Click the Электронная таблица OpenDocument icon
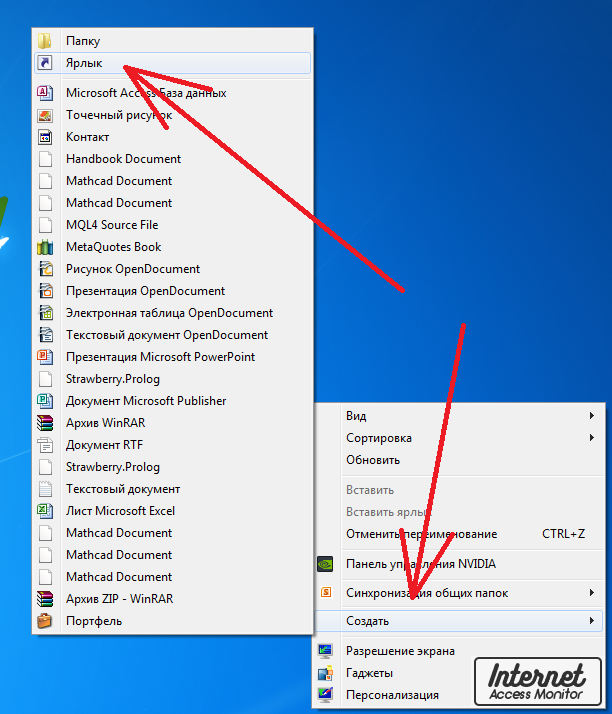Viewport: 612px width, 714px height. (x=45, y=313)
